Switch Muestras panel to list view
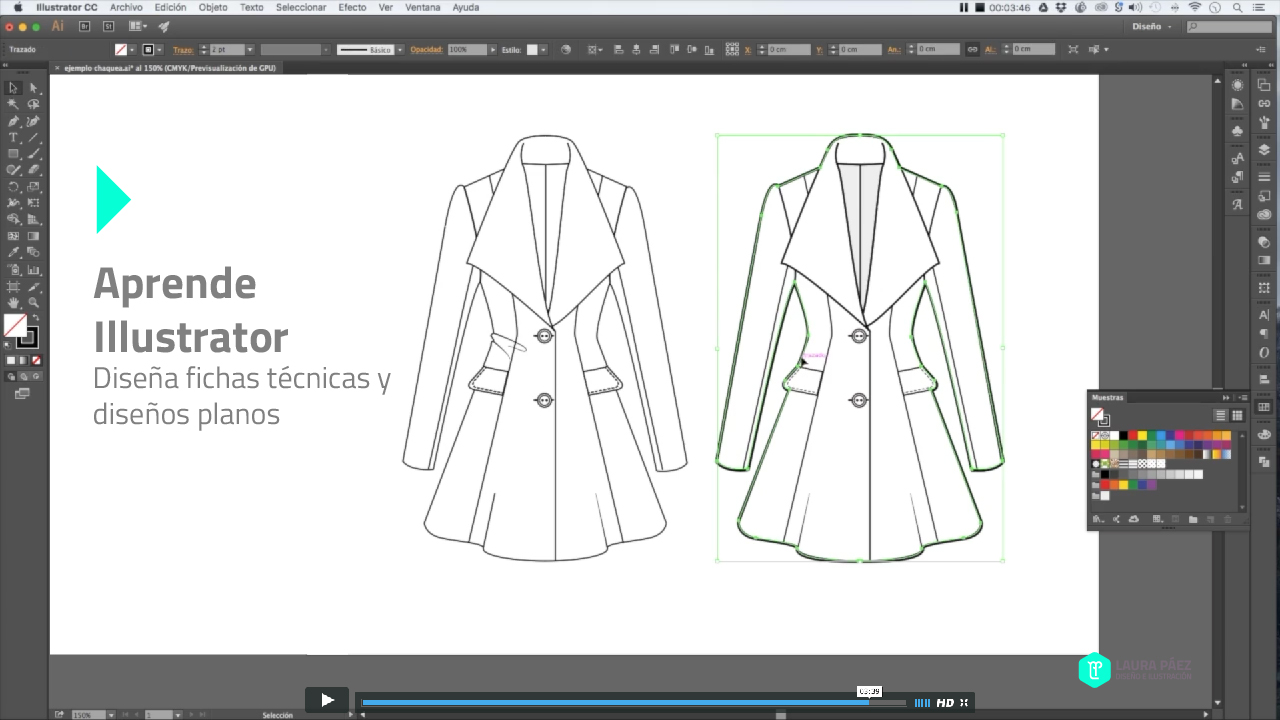The width and height of the screenshot is (1280, 720). tap(1220, 415)
